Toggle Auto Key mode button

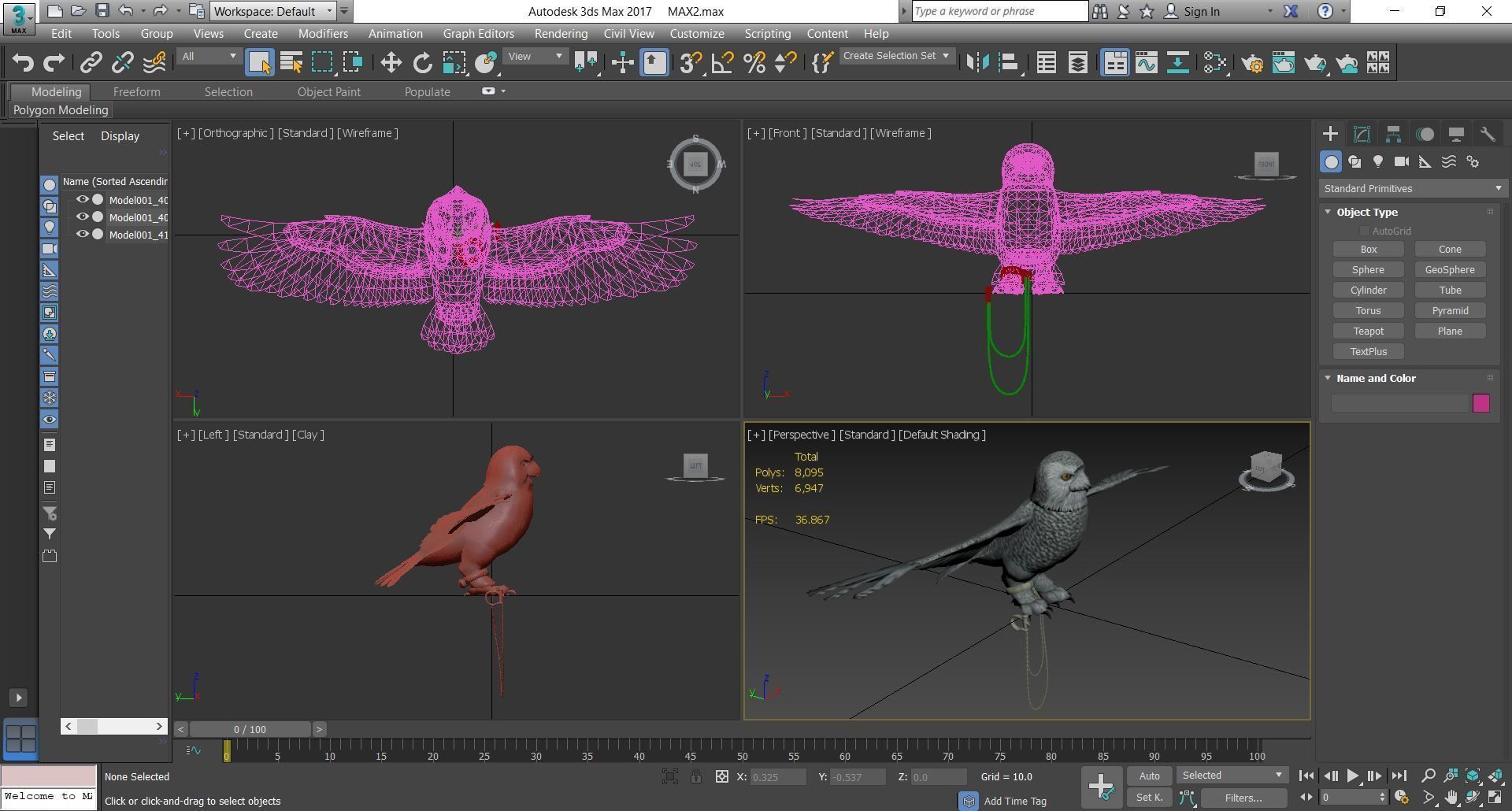pos(1149,776)
